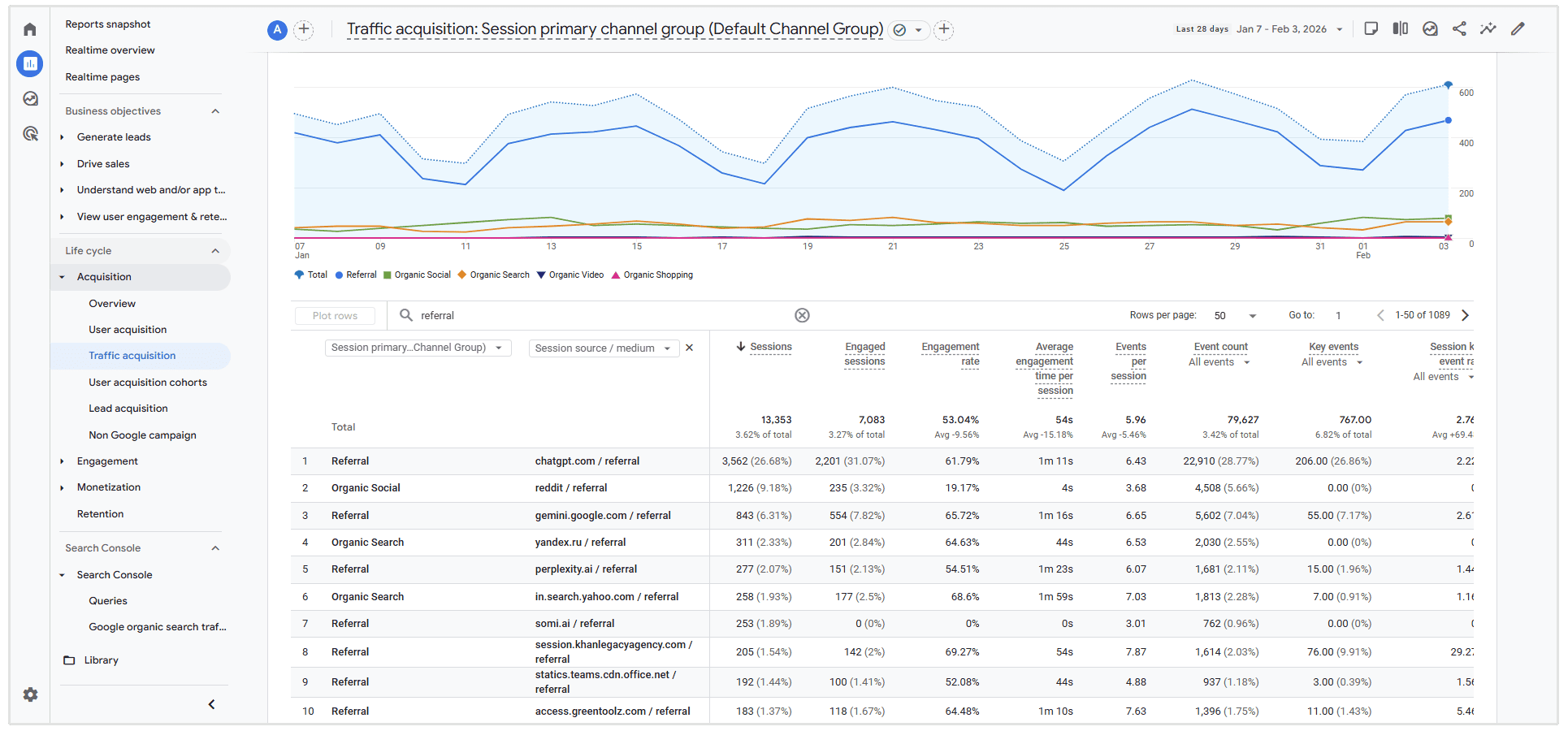The image size is (1568, 731).
Task: Open the Insights icon in top toolbar
Action: 1488,29
